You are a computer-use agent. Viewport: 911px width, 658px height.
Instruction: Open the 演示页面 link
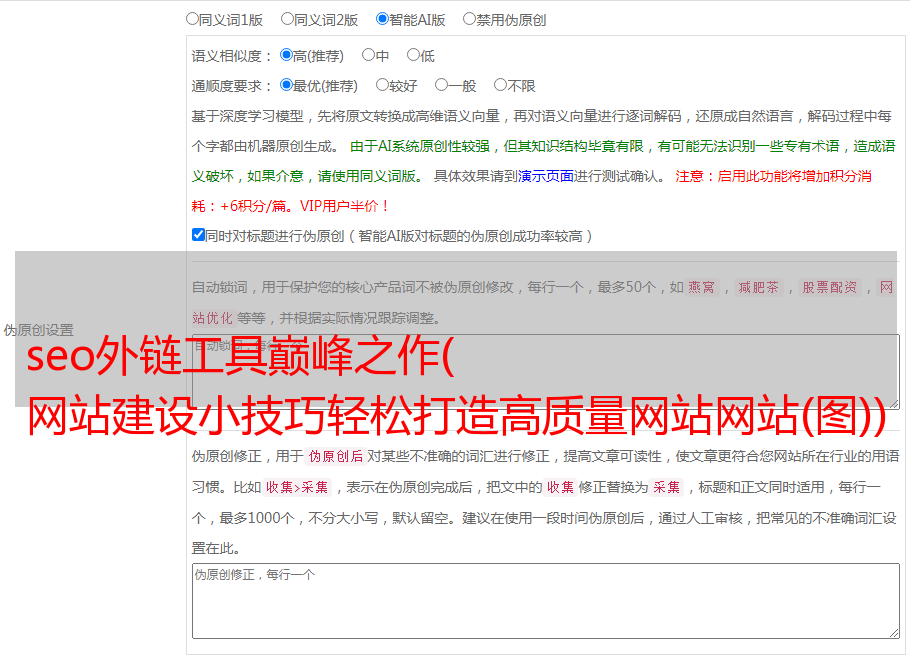546,176
